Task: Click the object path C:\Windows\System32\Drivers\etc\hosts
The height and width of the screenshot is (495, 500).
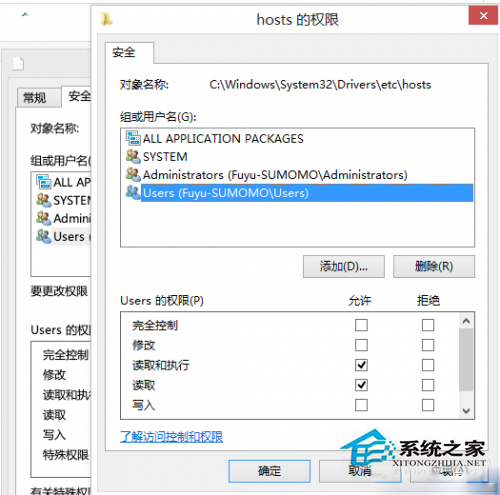Action: [320, 85]
